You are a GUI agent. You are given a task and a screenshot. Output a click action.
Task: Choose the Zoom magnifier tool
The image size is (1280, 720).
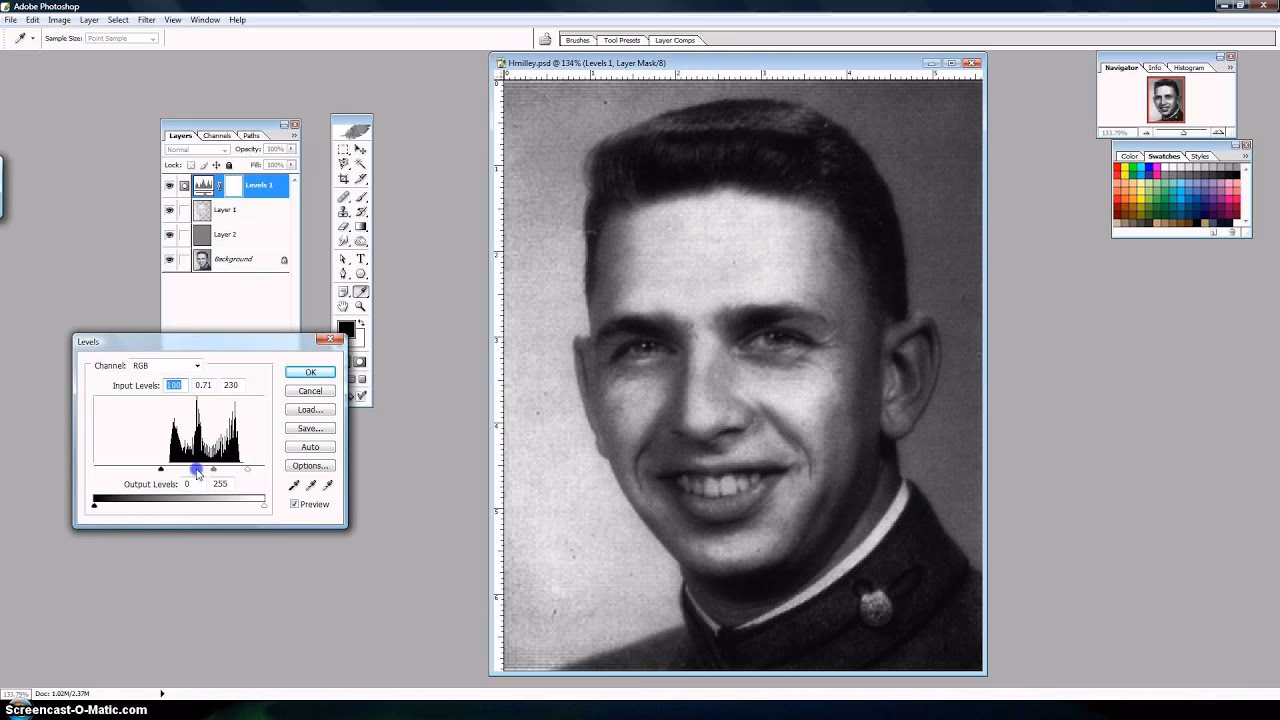(361, 307)
